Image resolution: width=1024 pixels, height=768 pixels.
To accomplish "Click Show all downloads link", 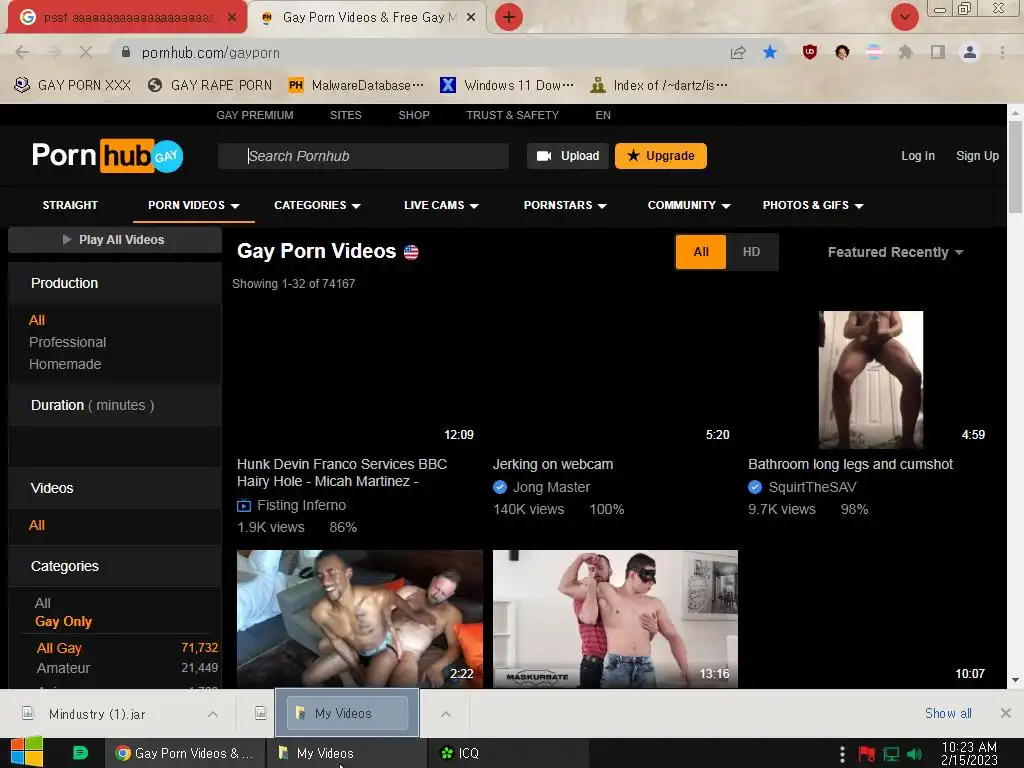I will 948,713.
